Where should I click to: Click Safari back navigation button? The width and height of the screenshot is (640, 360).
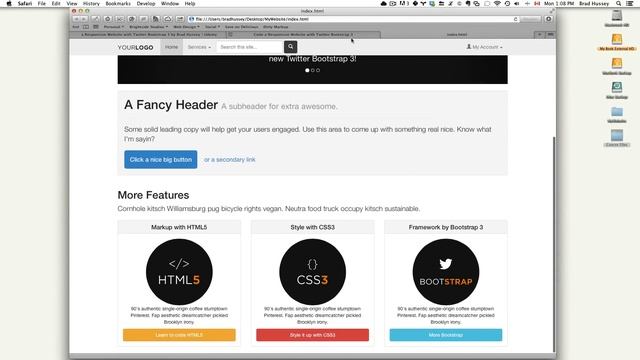76,19
